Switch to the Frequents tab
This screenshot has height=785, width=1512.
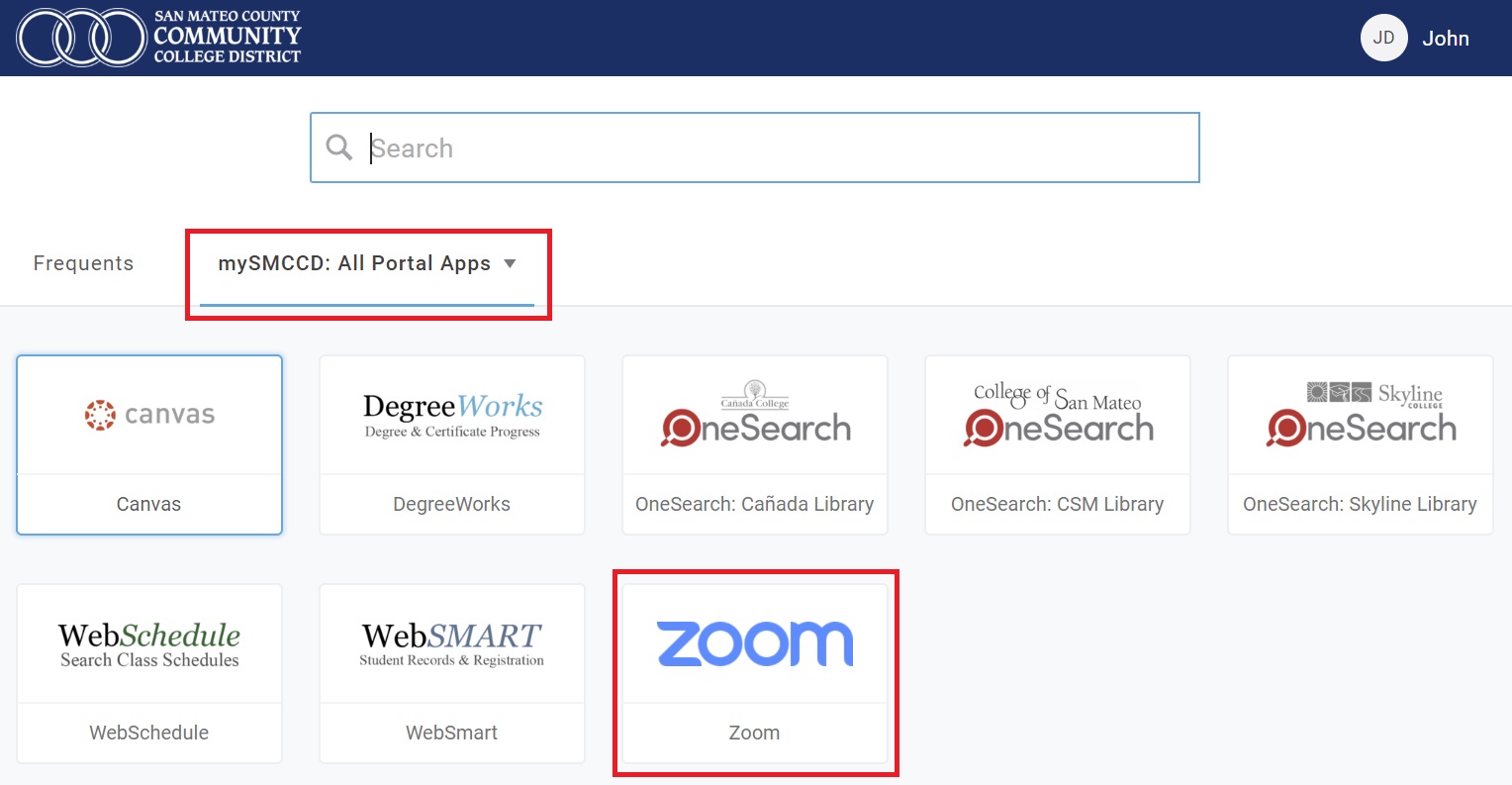coord(83,263)
